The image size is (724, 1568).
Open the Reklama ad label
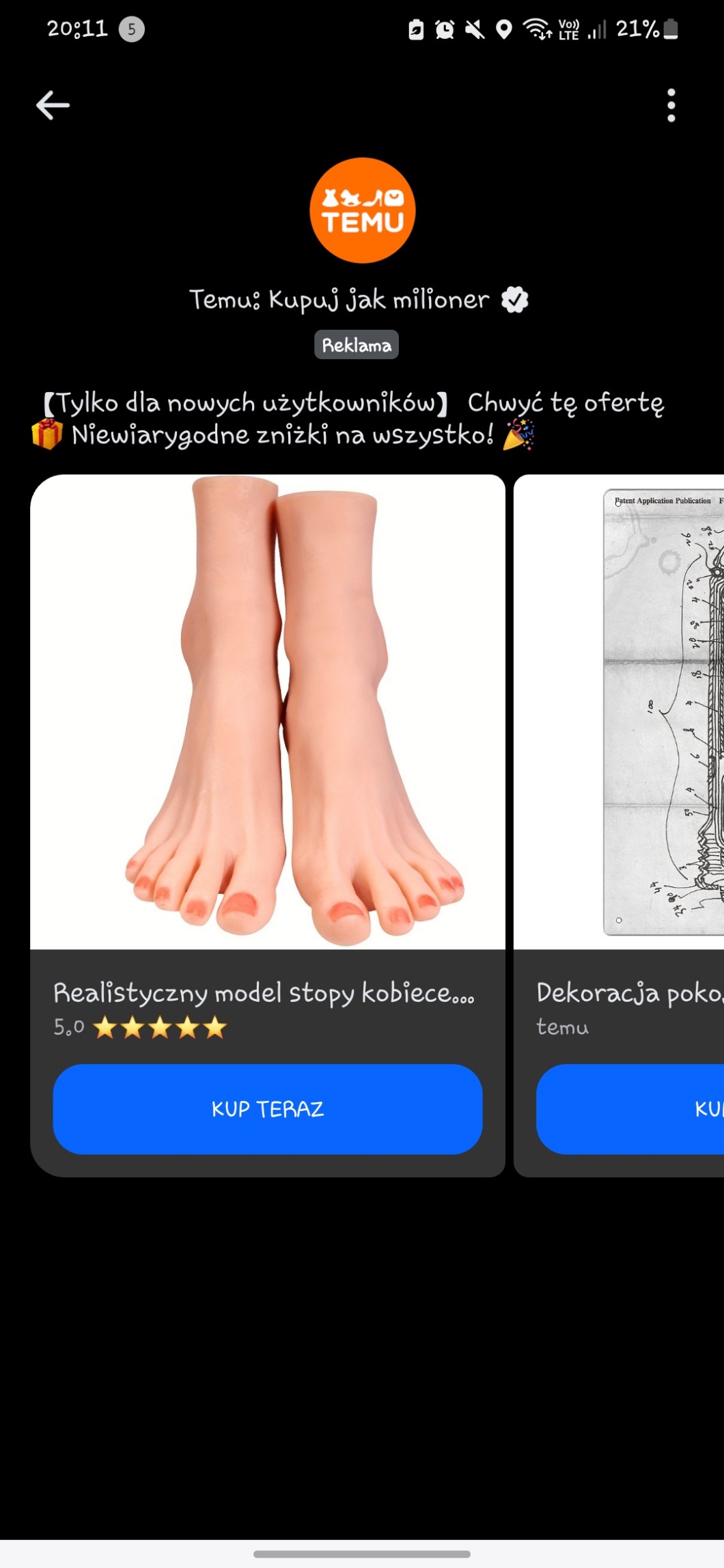[x=357, y=345]
